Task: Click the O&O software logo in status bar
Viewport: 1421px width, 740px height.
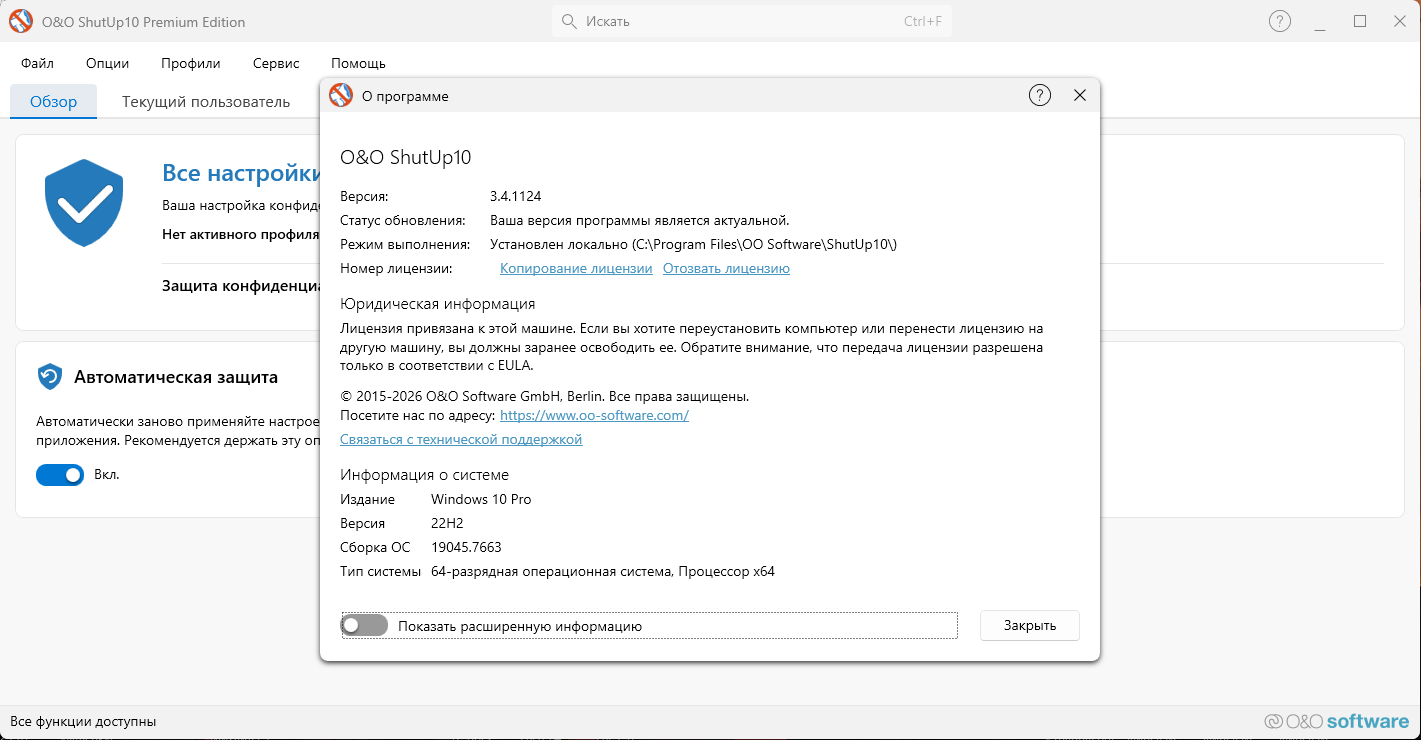Action: (1336, 721)
